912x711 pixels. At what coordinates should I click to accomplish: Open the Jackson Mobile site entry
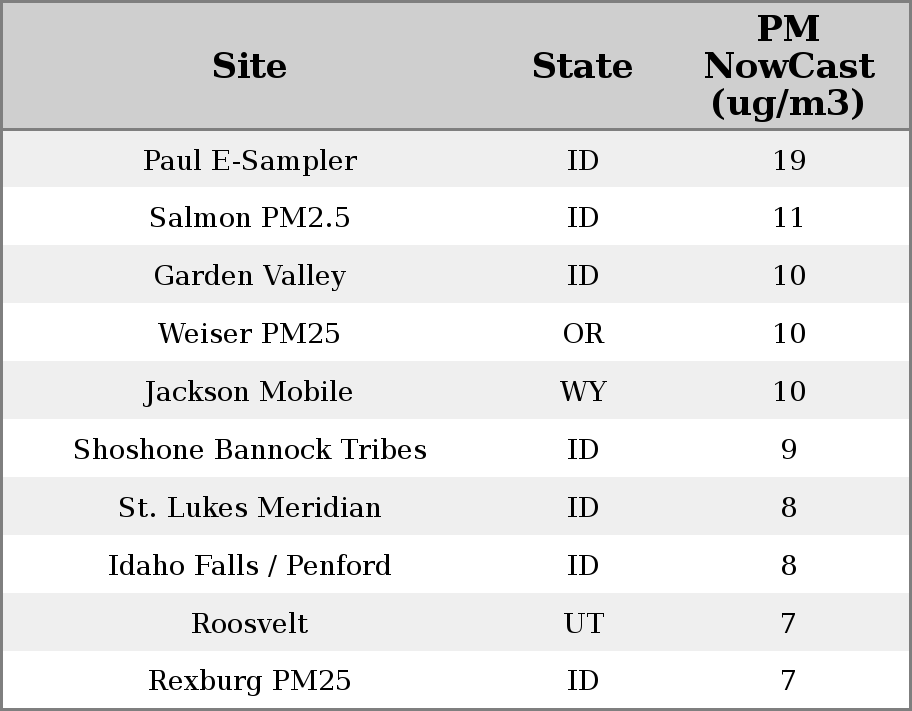coord(249,392)
